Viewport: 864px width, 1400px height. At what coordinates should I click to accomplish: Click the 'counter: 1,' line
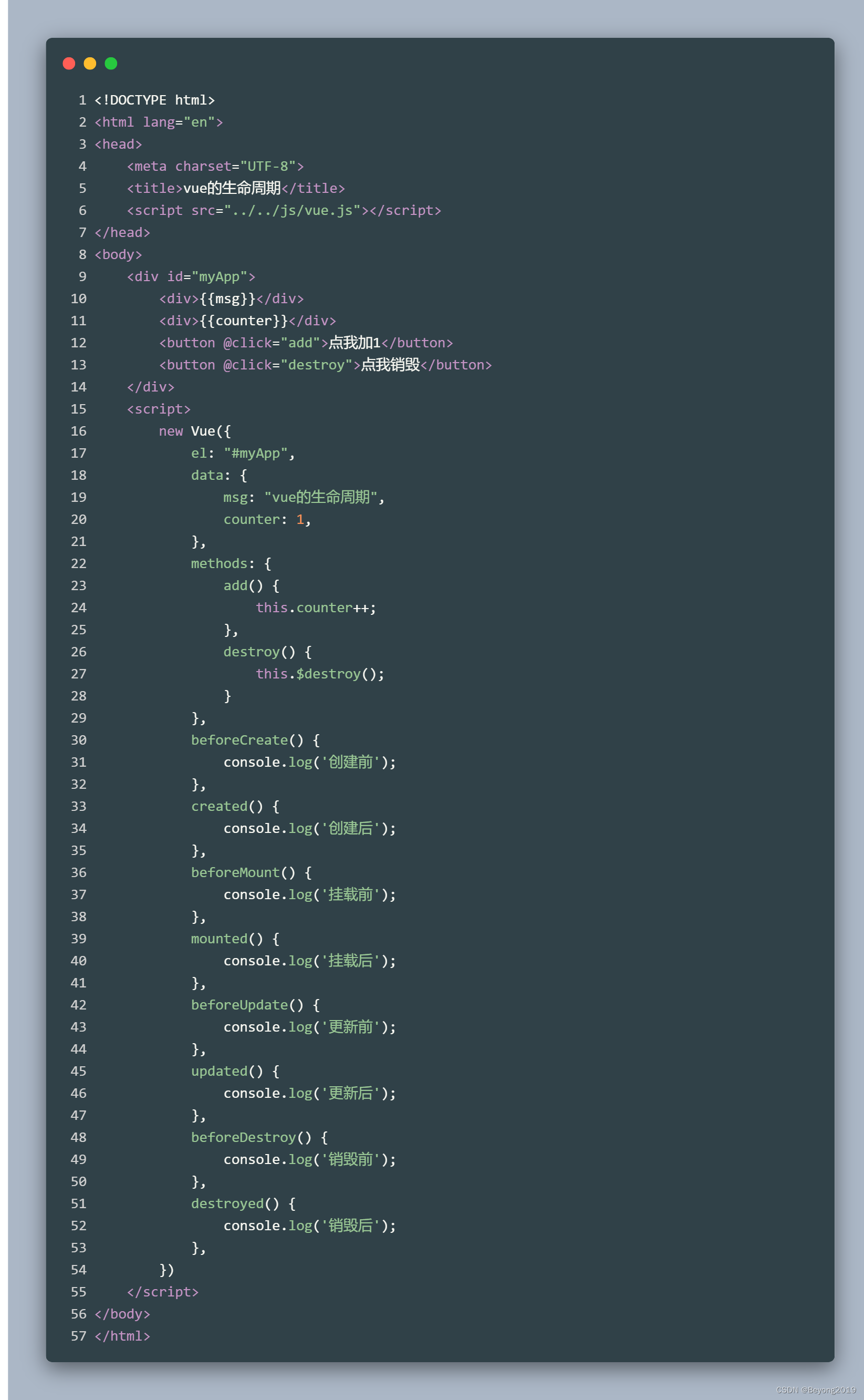pyautogui.click(x=267, y=520)
